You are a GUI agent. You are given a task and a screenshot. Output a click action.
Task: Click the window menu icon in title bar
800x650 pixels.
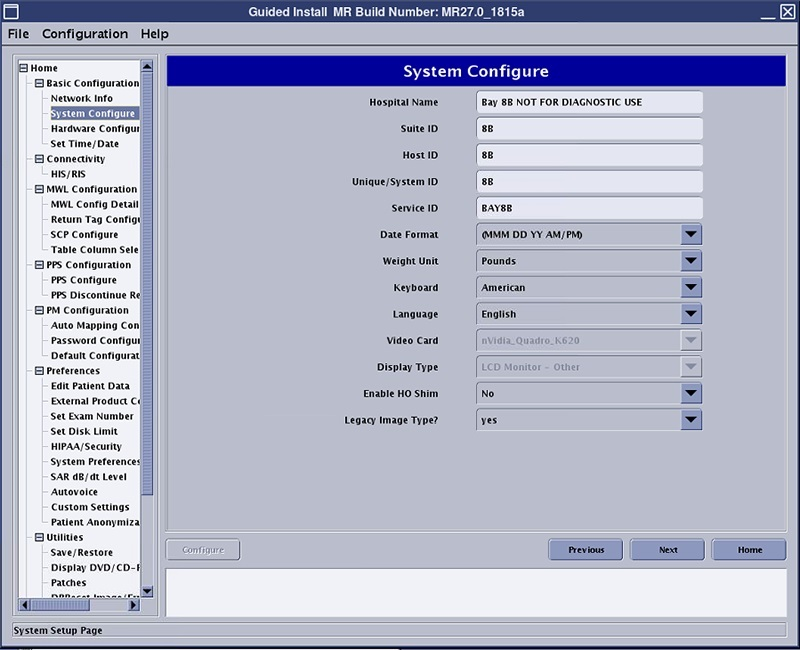click(x=11, y=11)
